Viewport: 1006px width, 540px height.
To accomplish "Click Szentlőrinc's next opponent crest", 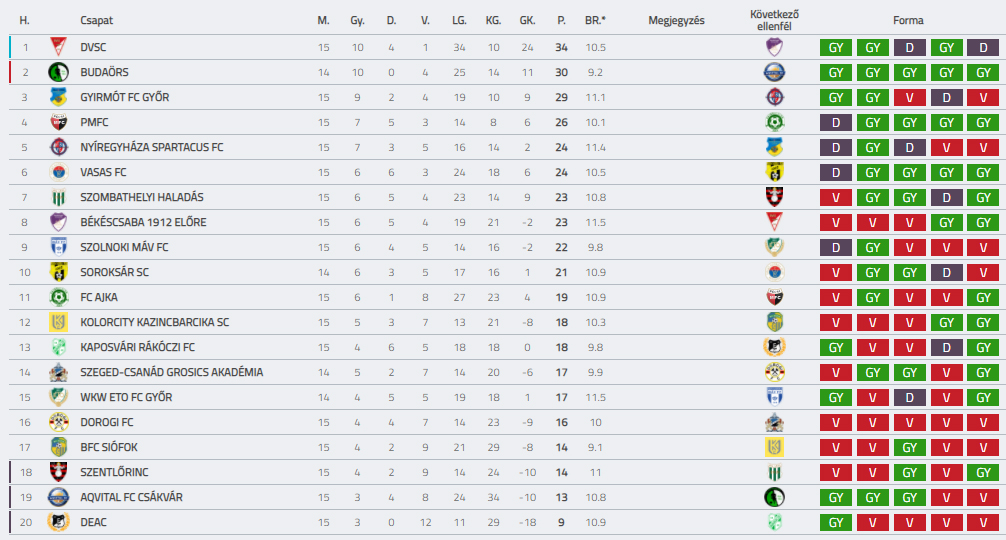I will (773, 472).
